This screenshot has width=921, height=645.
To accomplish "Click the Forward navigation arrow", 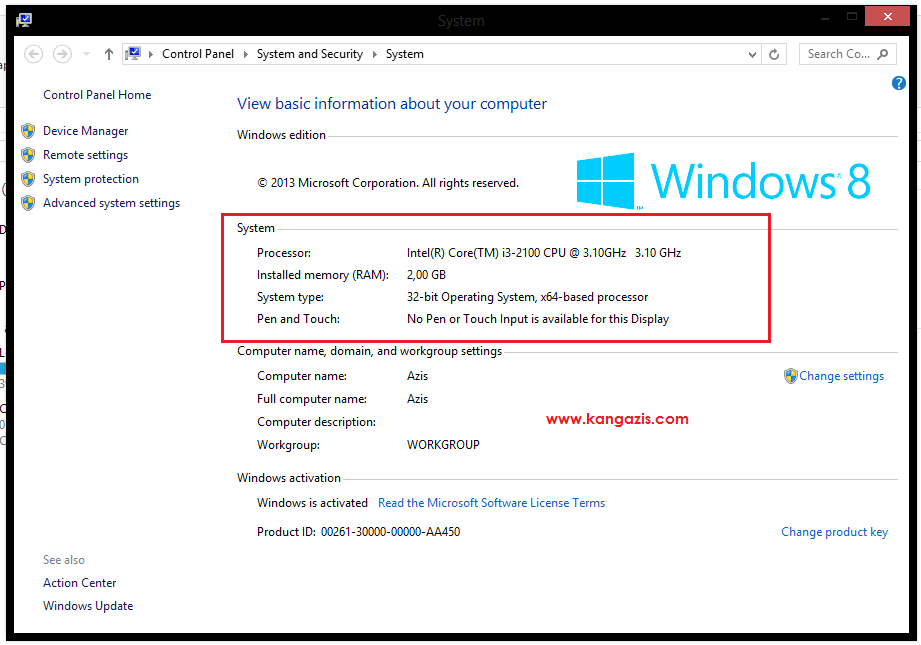I will [x=62, y=54].
